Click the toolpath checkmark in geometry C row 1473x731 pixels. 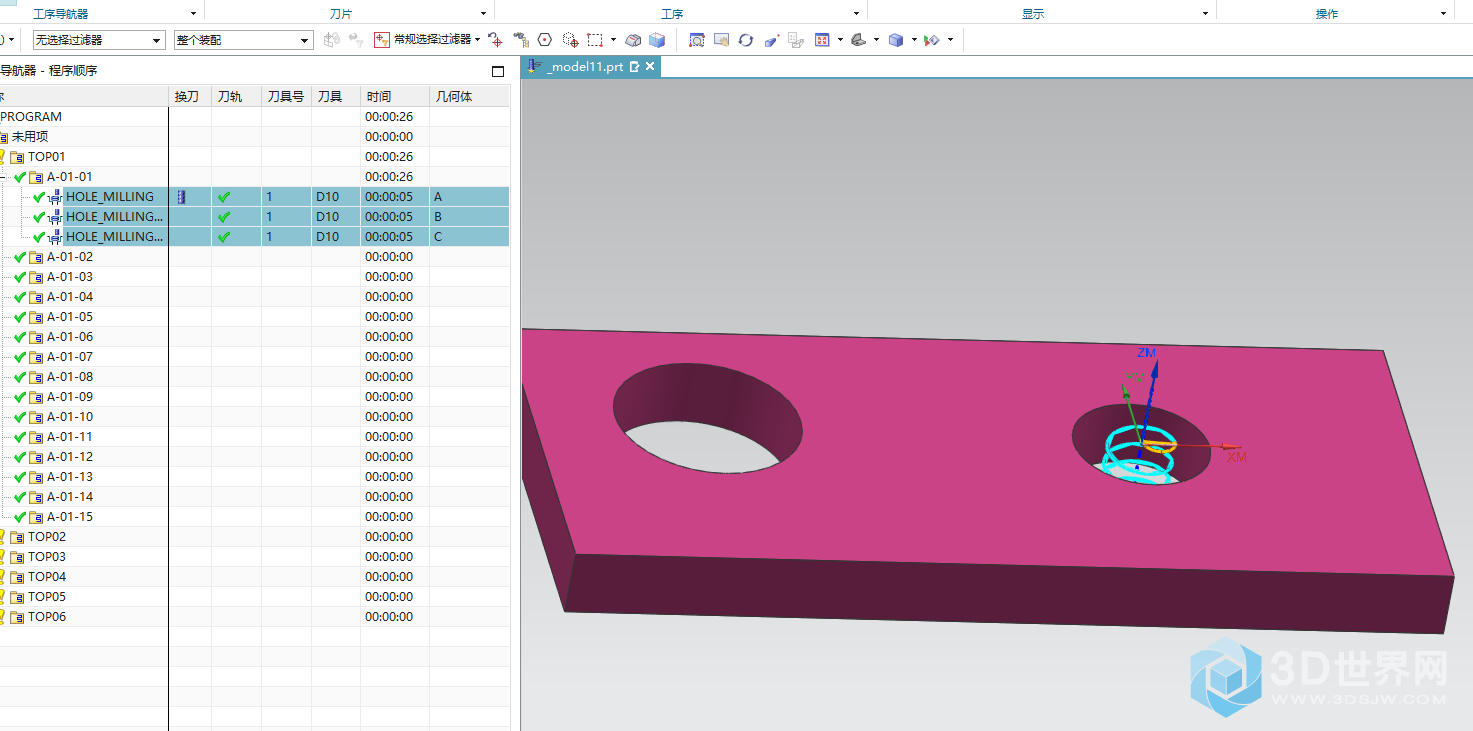coord(224,237)
